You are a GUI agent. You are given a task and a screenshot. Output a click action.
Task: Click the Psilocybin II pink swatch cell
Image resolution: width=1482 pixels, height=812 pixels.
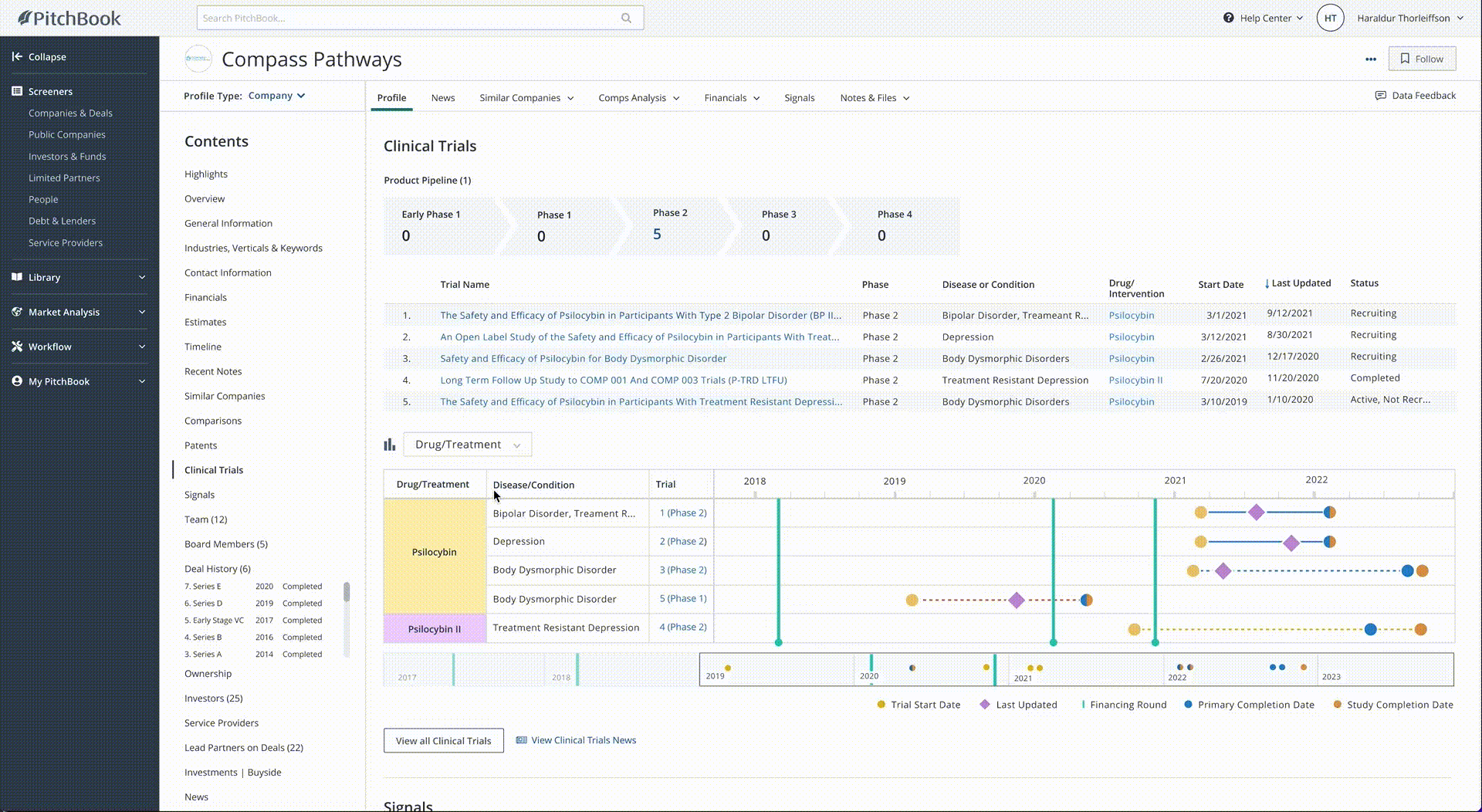(x=435, y=628)
